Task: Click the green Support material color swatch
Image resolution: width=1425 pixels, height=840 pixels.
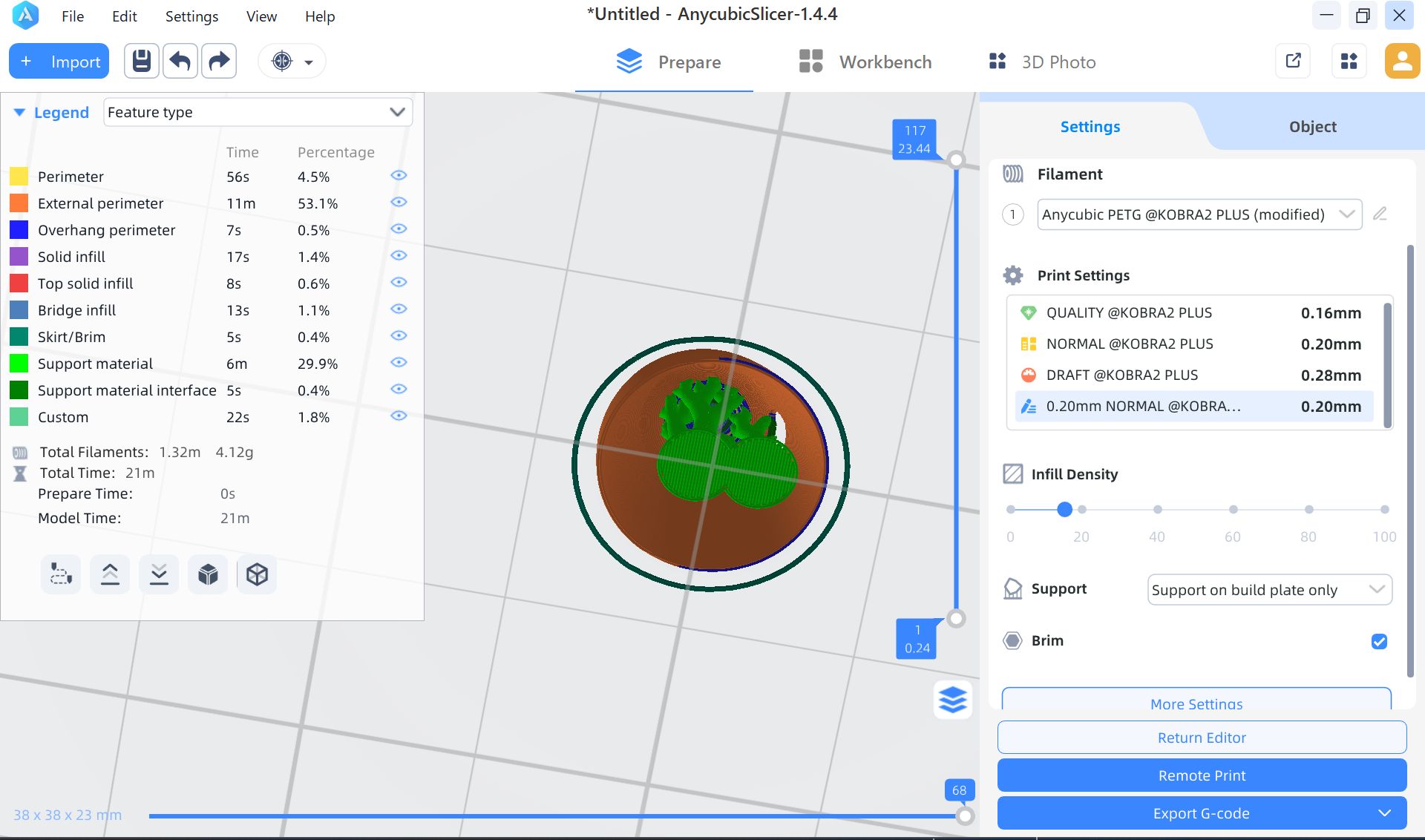Action: (x=19, y=364)
